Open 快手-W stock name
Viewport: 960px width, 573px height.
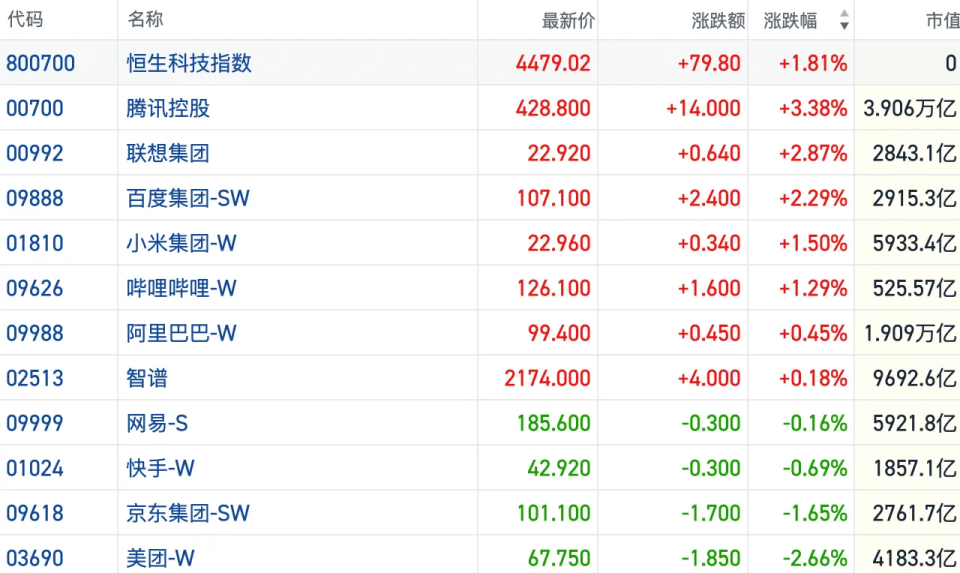point(160,468)
